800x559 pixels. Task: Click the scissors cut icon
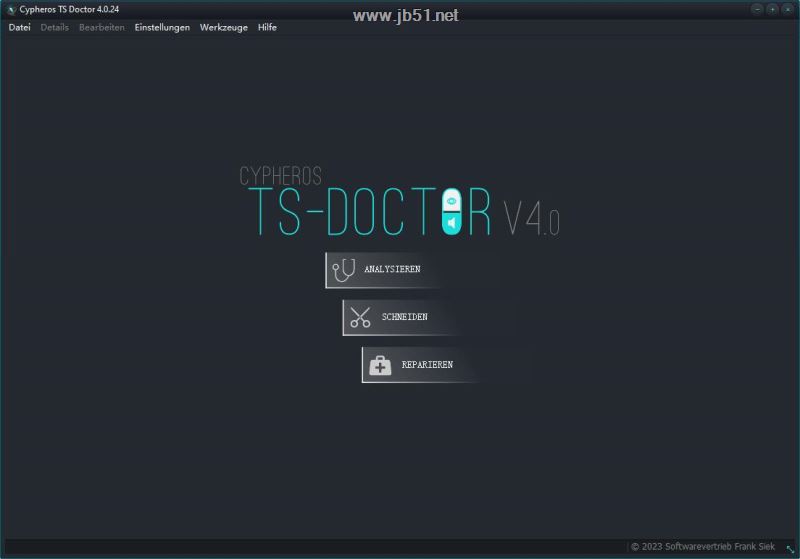pos(360,317)
